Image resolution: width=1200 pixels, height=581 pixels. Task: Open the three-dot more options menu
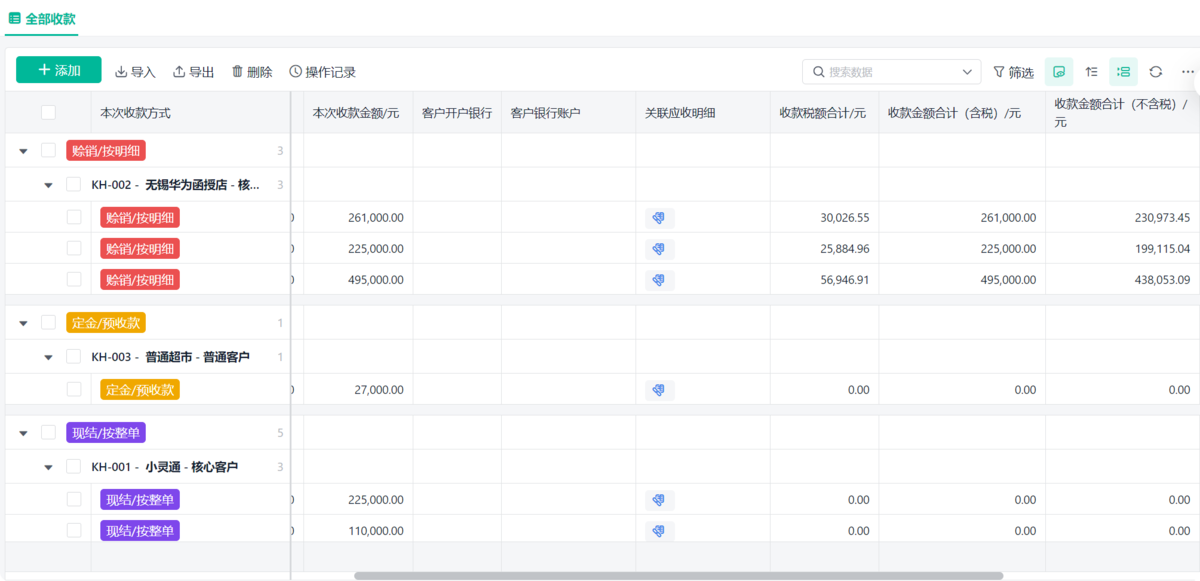pyautogui.click(x=1187, y=72)
